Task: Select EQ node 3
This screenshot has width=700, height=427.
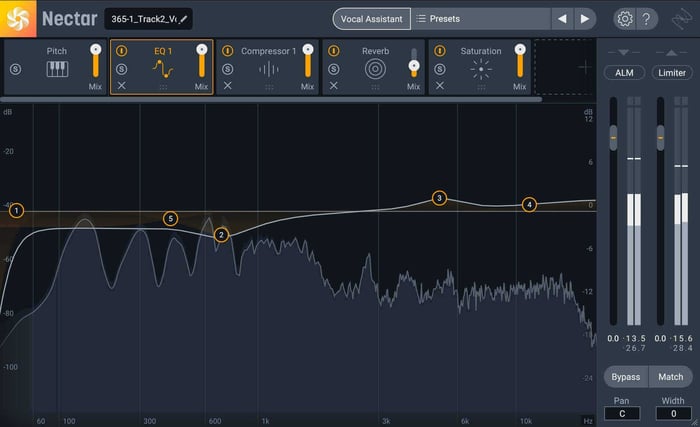Action: coord(439,198)
